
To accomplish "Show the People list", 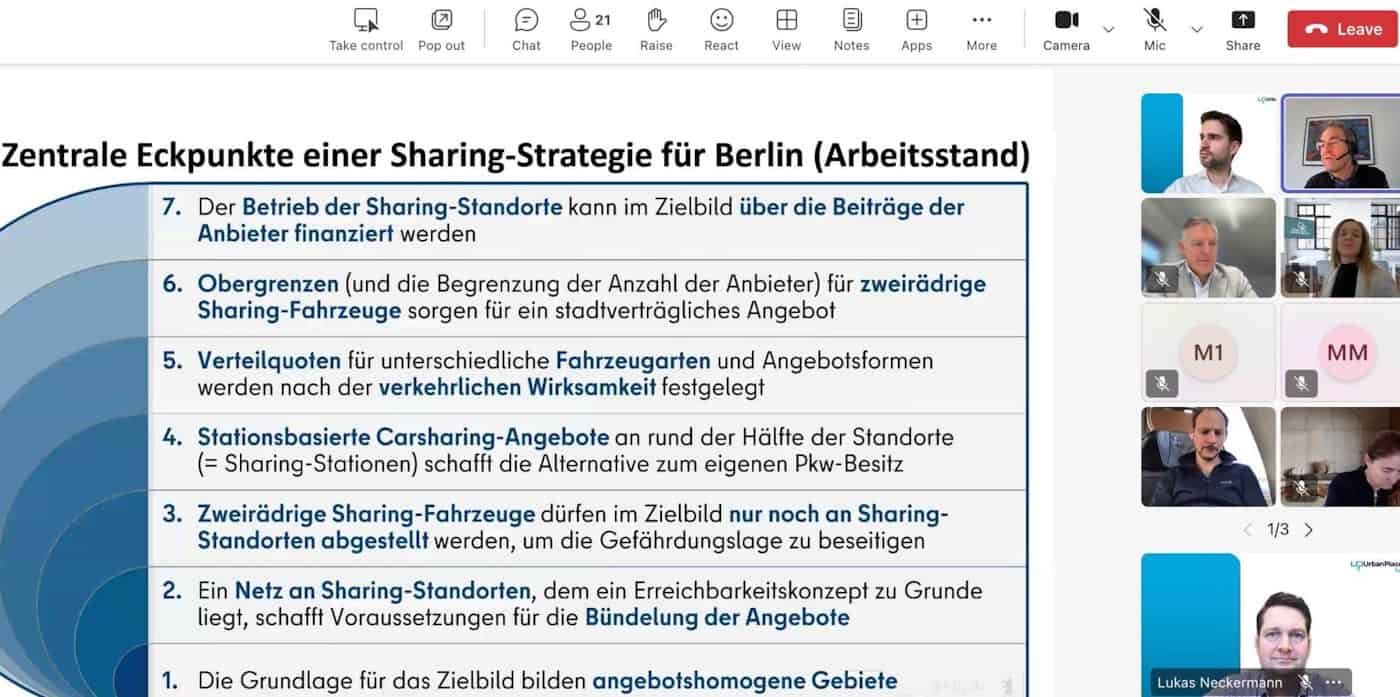I will pos(590,21).
